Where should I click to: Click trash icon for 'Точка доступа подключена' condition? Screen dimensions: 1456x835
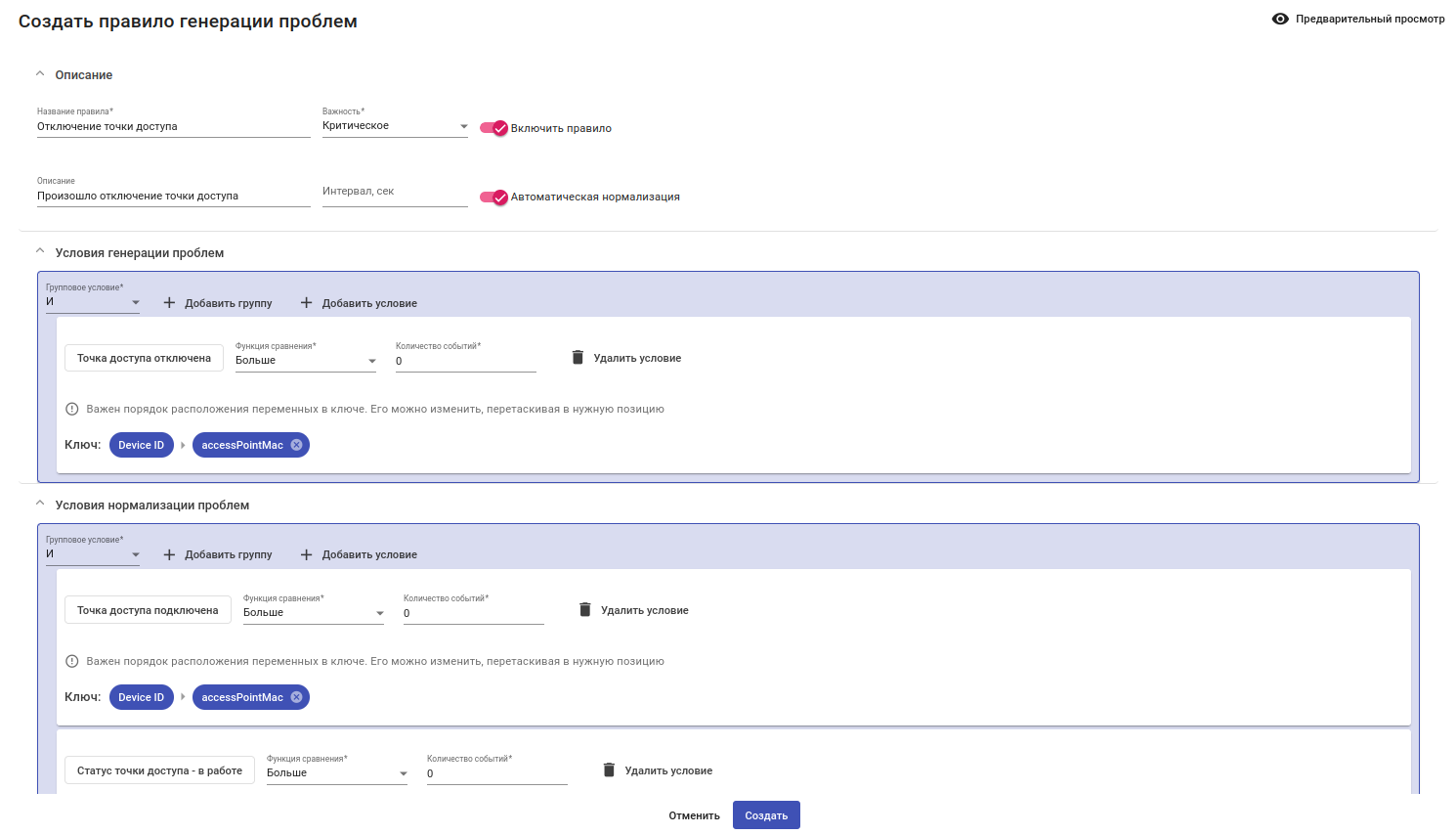click(585, 610)
